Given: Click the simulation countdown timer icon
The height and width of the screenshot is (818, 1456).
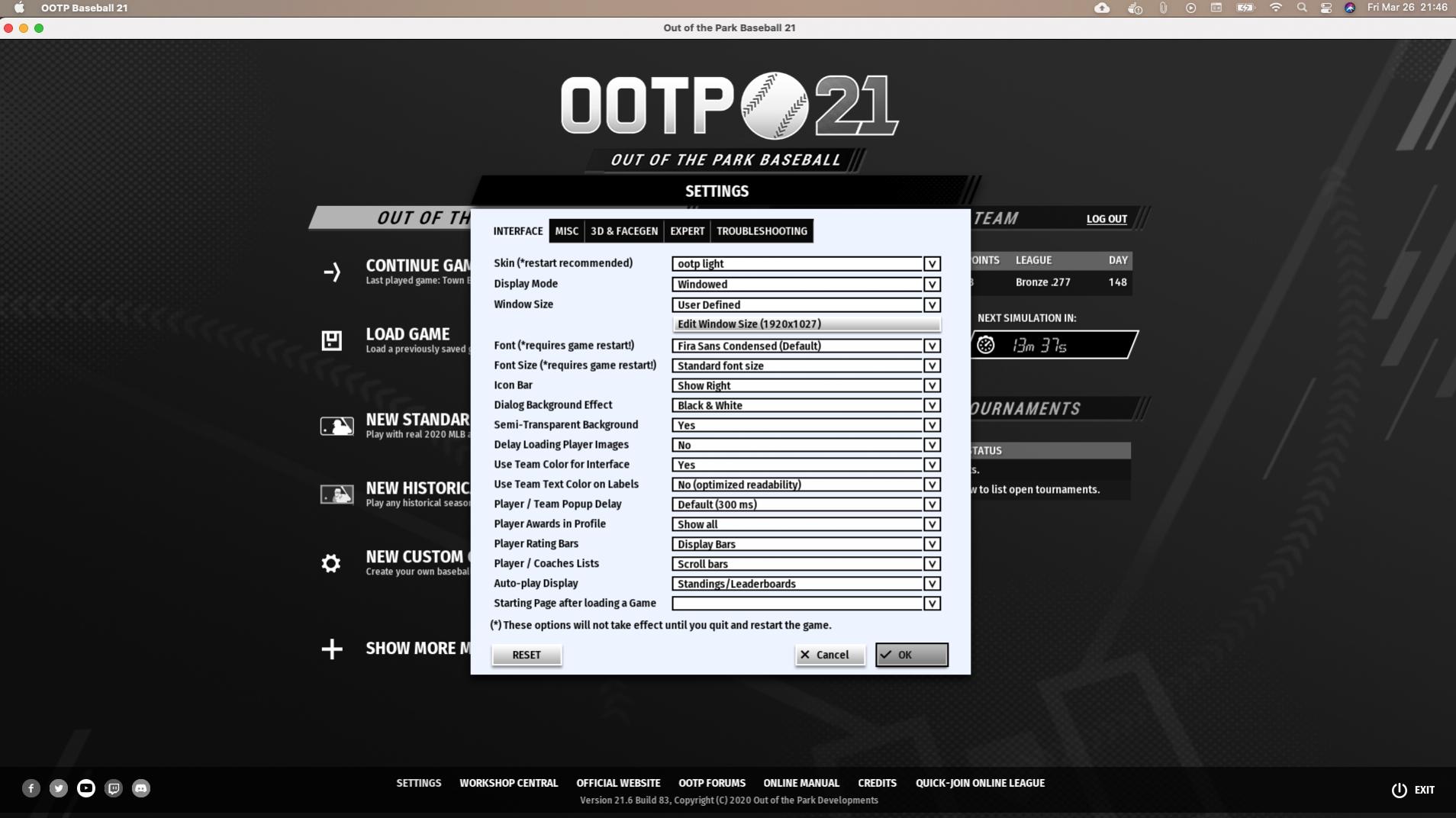Looking at the screenshot, I should (986, 345).
